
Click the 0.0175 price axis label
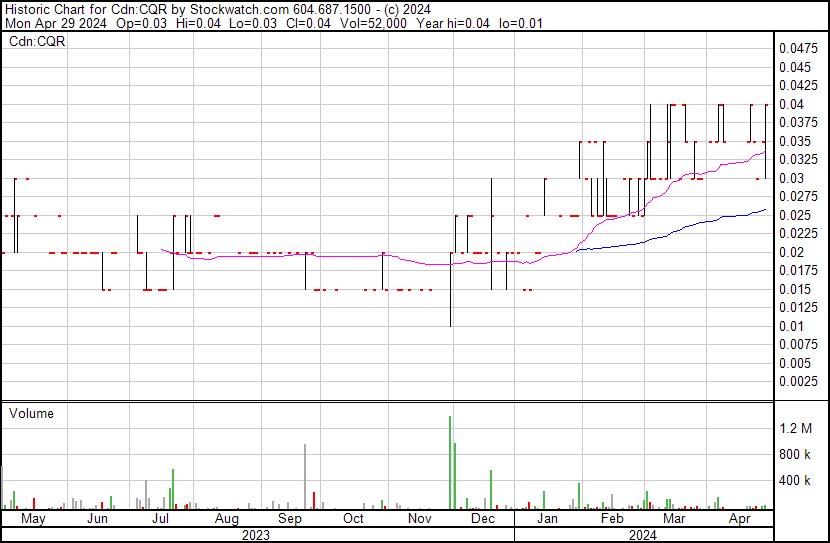[x=798, y=271]
